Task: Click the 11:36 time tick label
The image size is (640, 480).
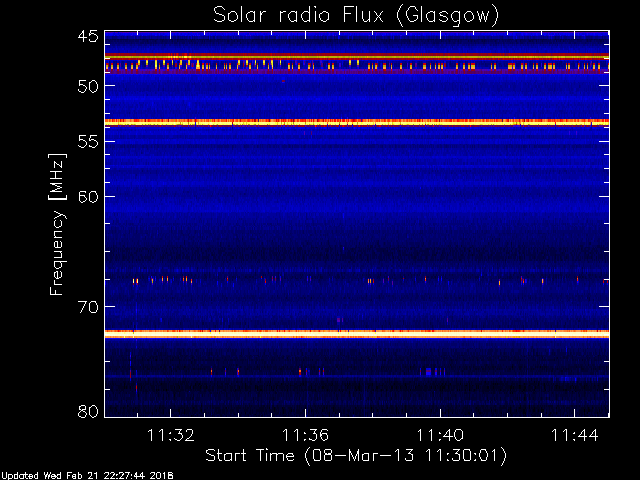Action: point(305,435)
